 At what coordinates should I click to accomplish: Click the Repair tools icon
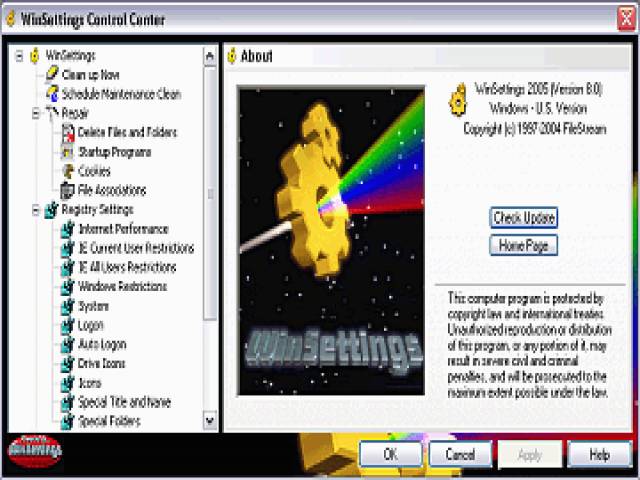click(52, 113)
